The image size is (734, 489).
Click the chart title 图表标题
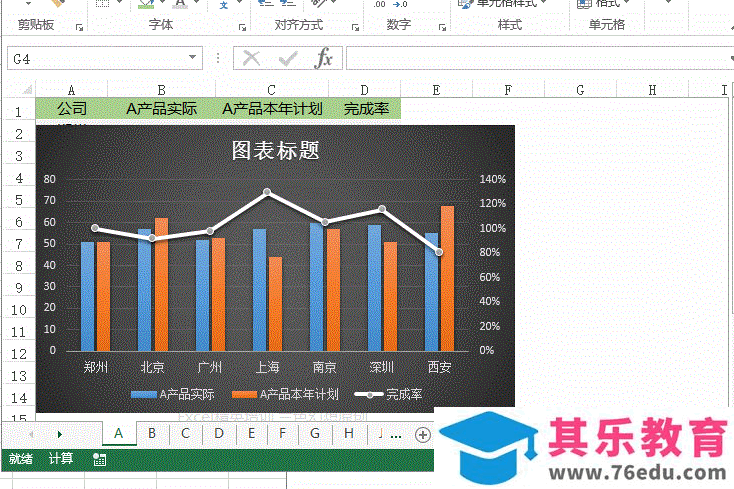[x=275, y=151]
